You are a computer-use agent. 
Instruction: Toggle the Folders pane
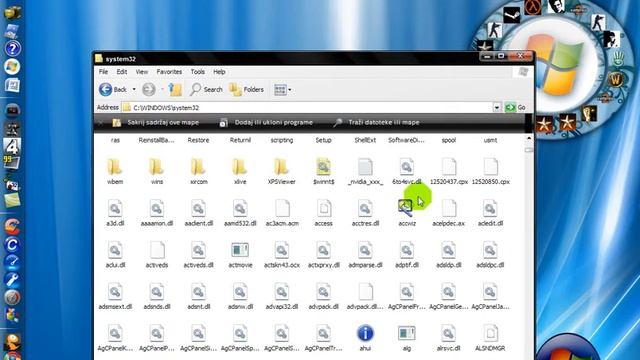click(247, 89)
